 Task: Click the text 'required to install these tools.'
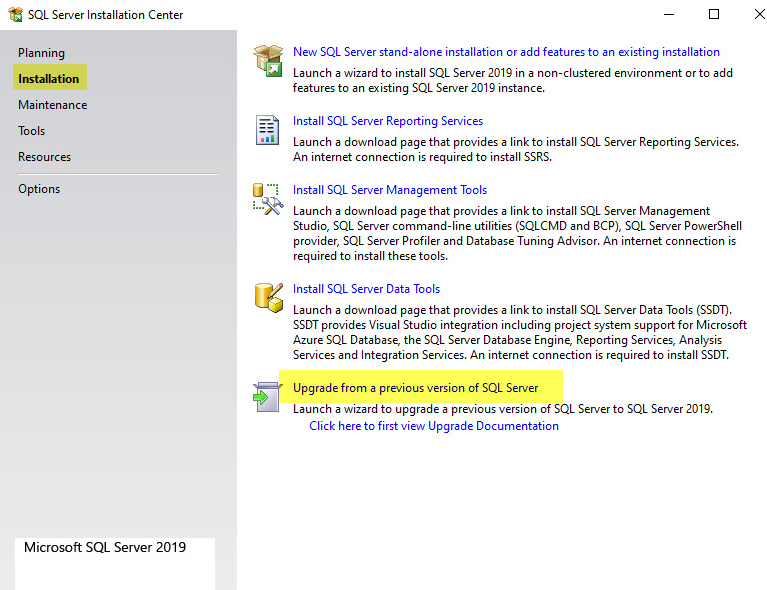pos(370,256)
